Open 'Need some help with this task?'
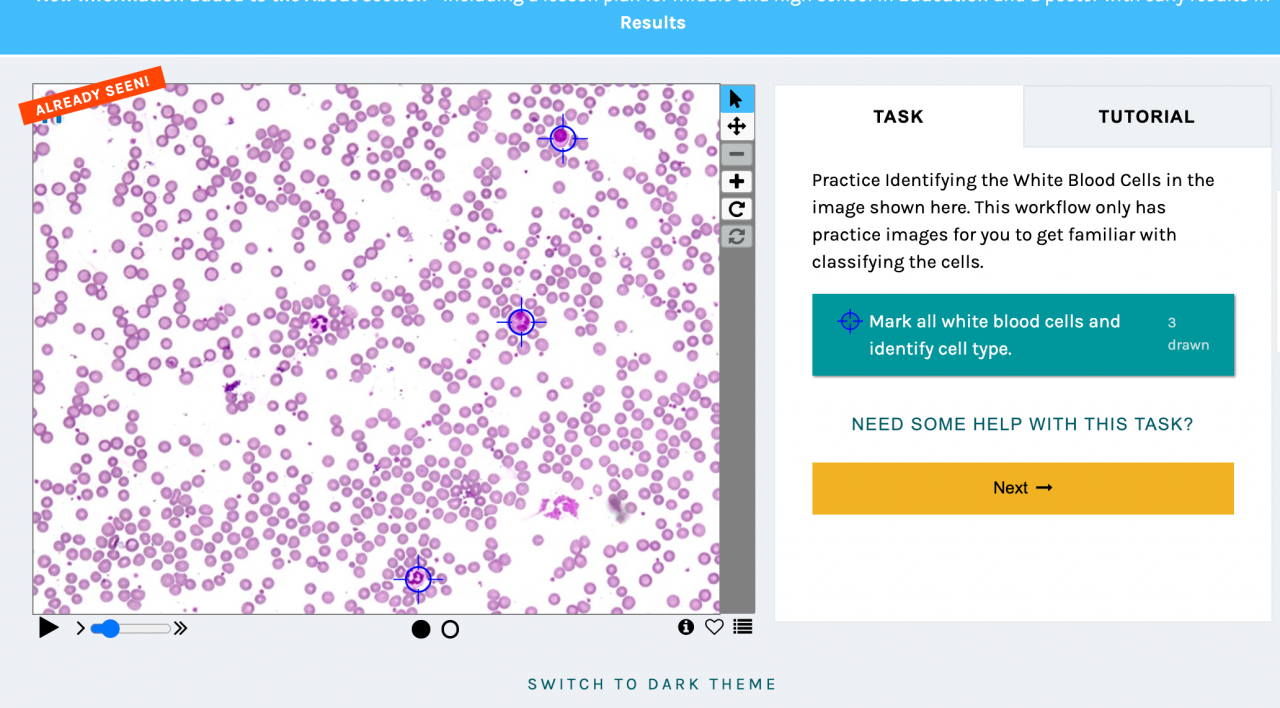Screen dimensions: 1280x708 tap(1022, 424)
